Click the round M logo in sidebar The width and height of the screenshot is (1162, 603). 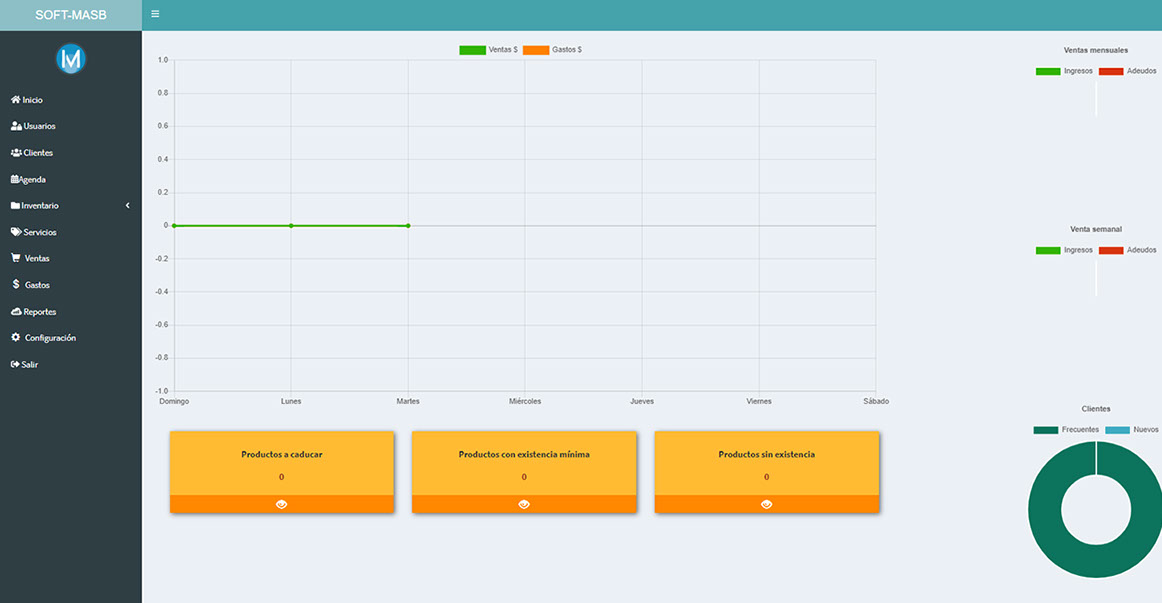(71, 59)
